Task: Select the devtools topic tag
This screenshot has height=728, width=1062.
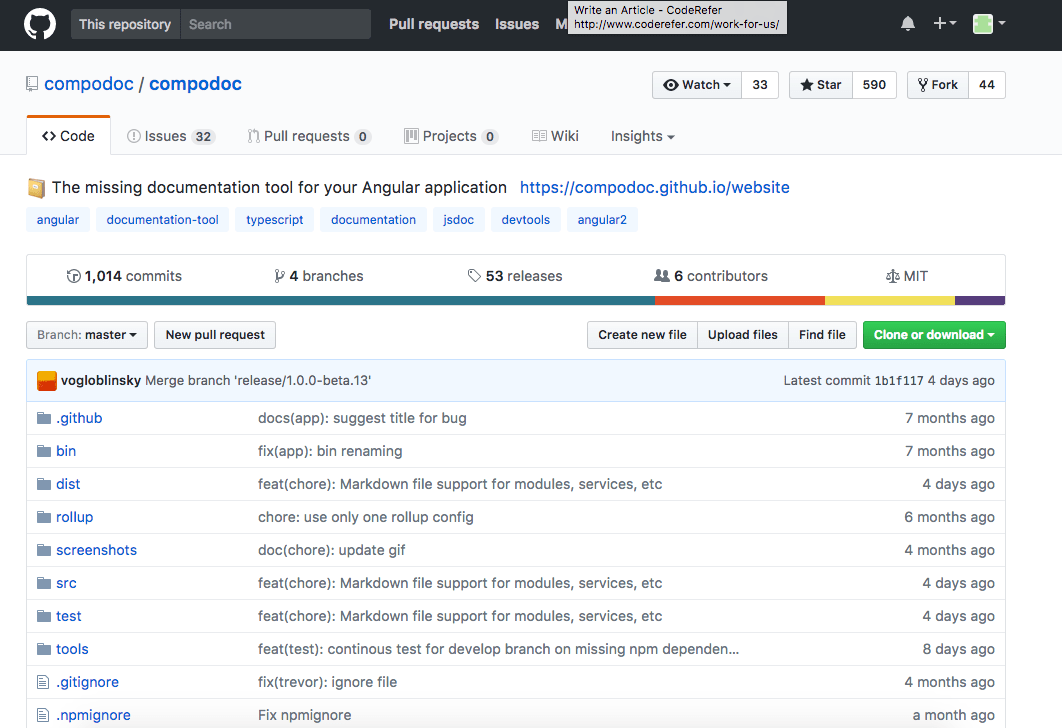Action: [526, 219]
